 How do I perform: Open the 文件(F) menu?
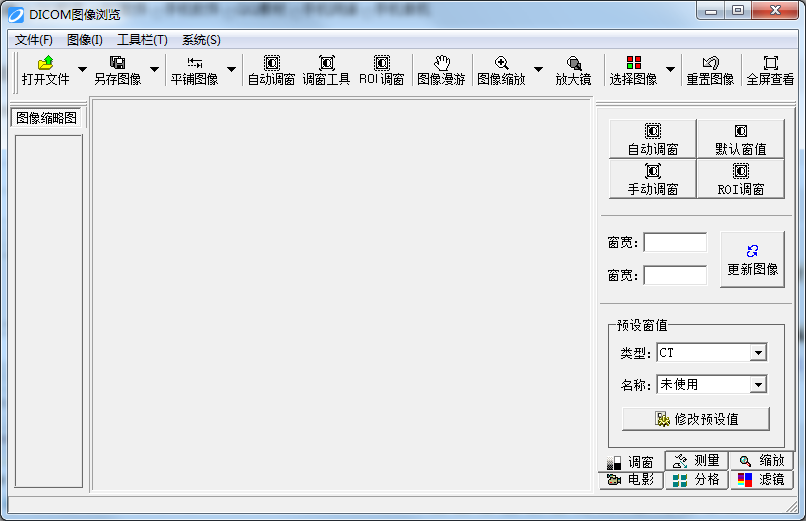pyautogui.click(x=34, y=40)
